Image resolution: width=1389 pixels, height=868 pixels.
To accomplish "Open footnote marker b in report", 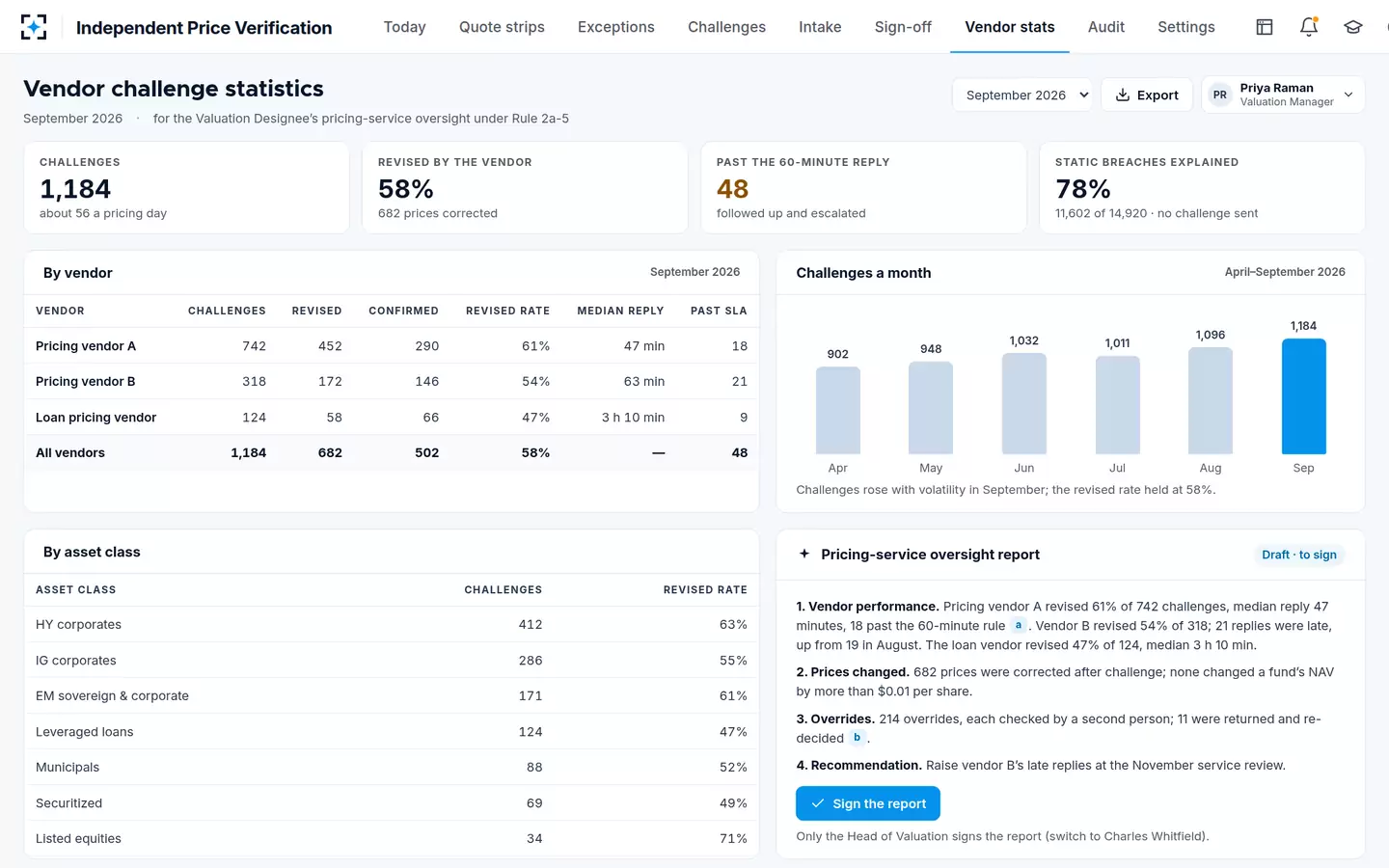I will 857,737.
